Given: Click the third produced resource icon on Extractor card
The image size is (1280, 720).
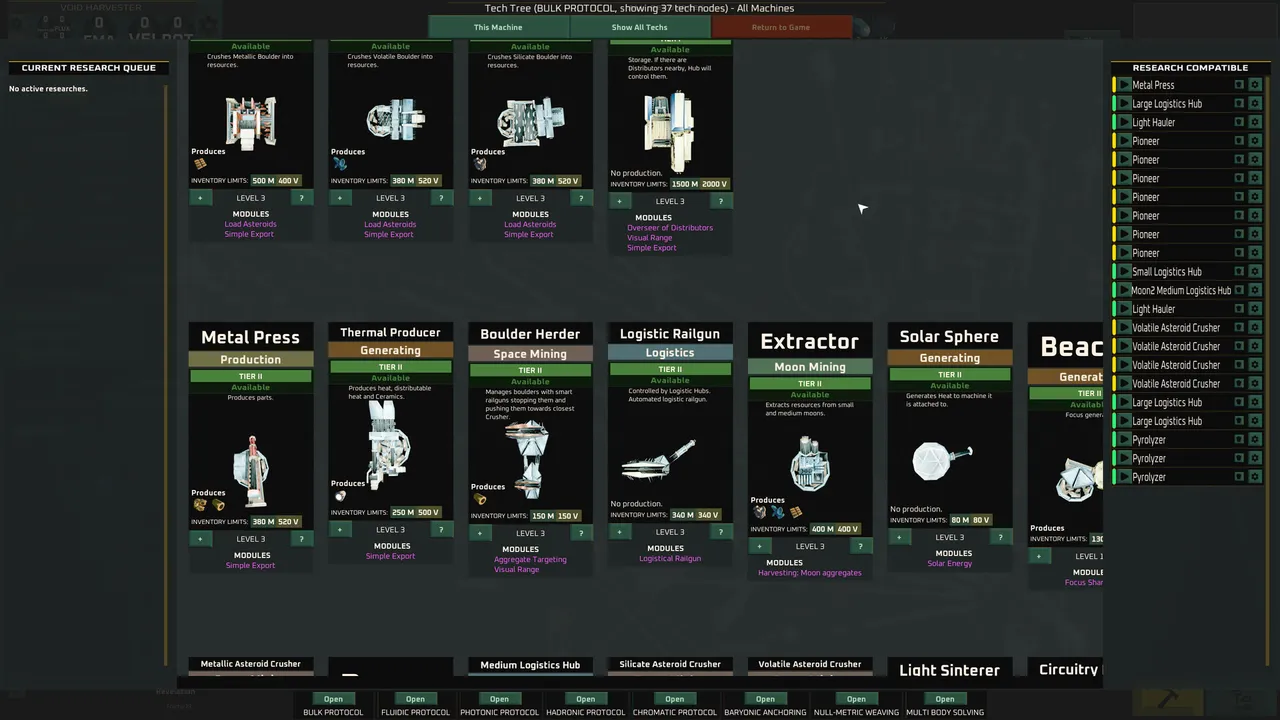Looking at the screenshot, I should coord(796,512).
